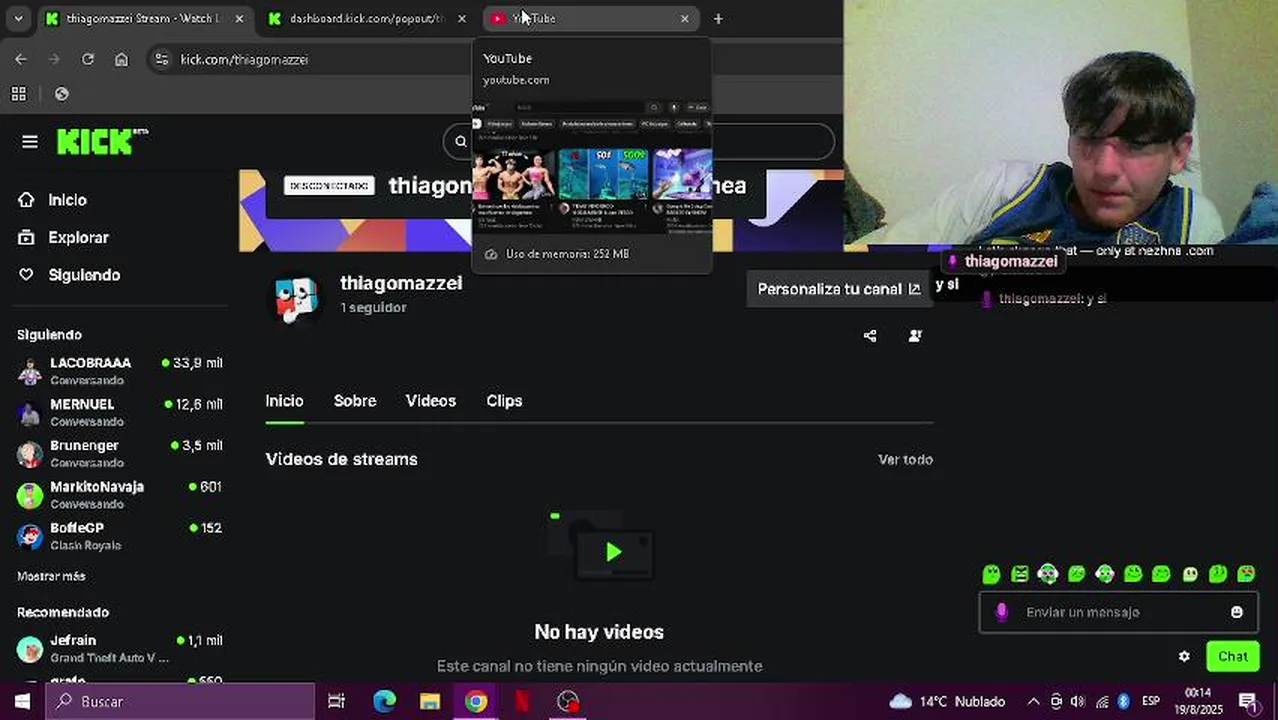Viewport: 1278px width, 720px height.
Task: Click the ESP language indicator
Action: 1151,701
